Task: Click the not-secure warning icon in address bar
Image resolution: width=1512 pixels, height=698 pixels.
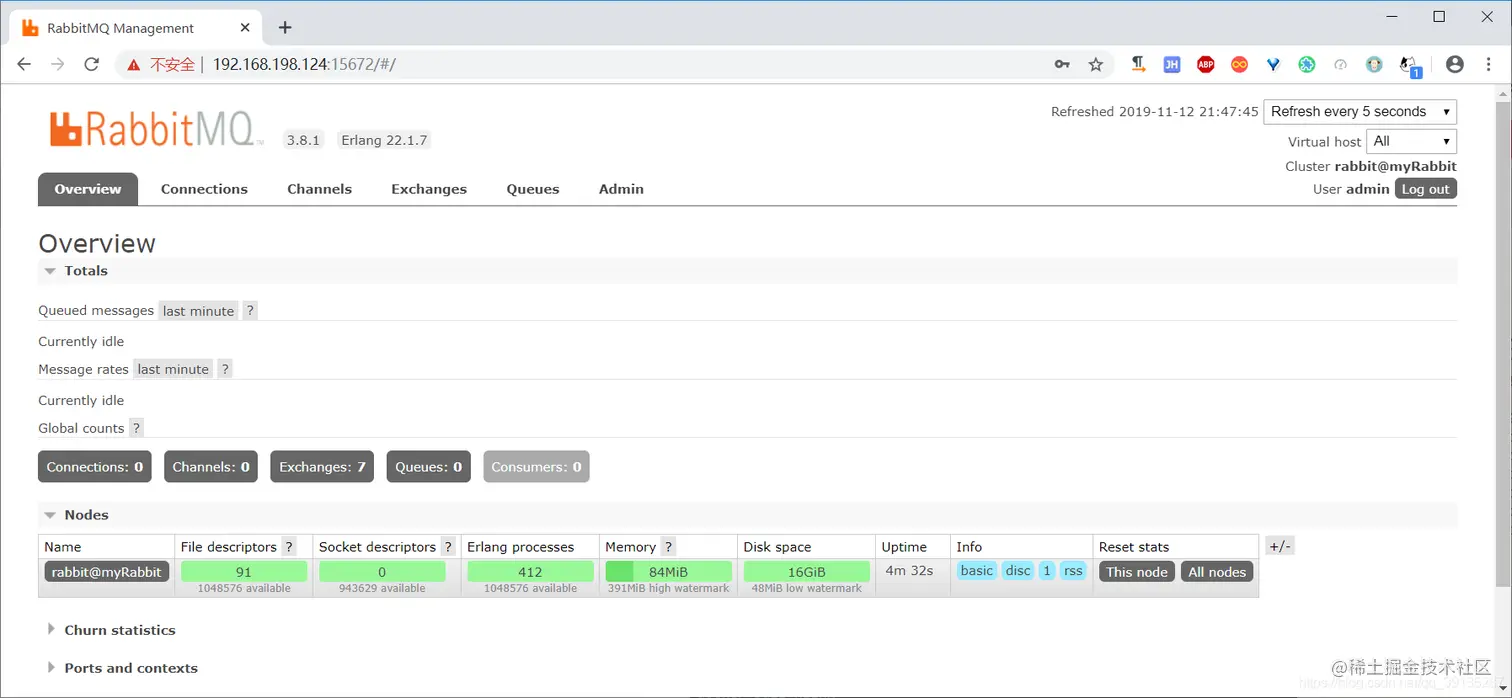Action: tap(134, 64)
